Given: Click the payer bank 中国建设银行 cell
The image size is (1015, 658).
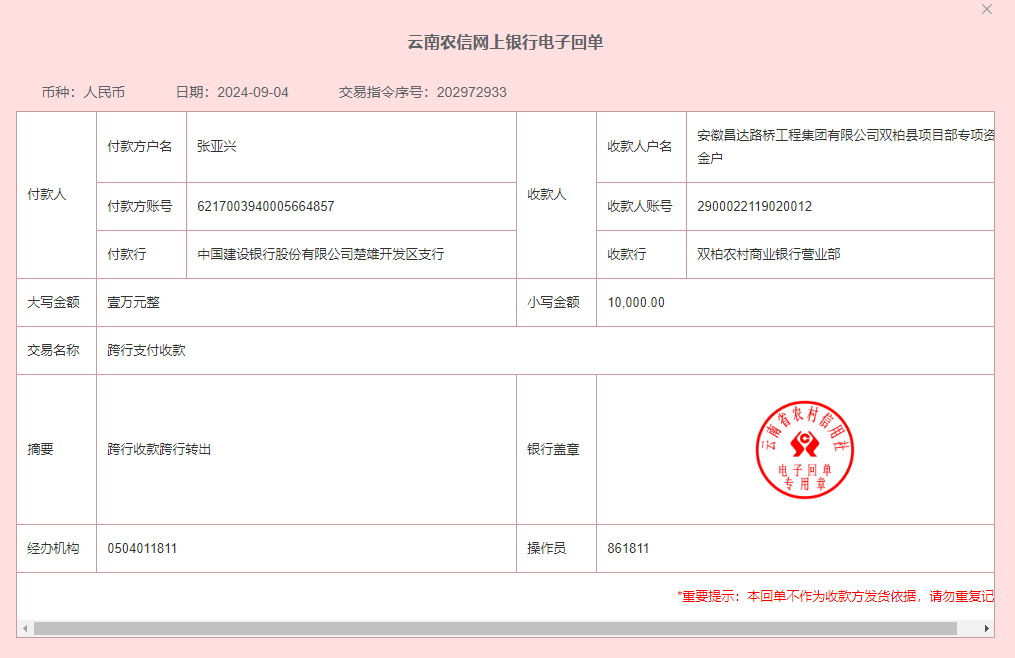Looking at the screenshot, I should (x=320, y=255).
